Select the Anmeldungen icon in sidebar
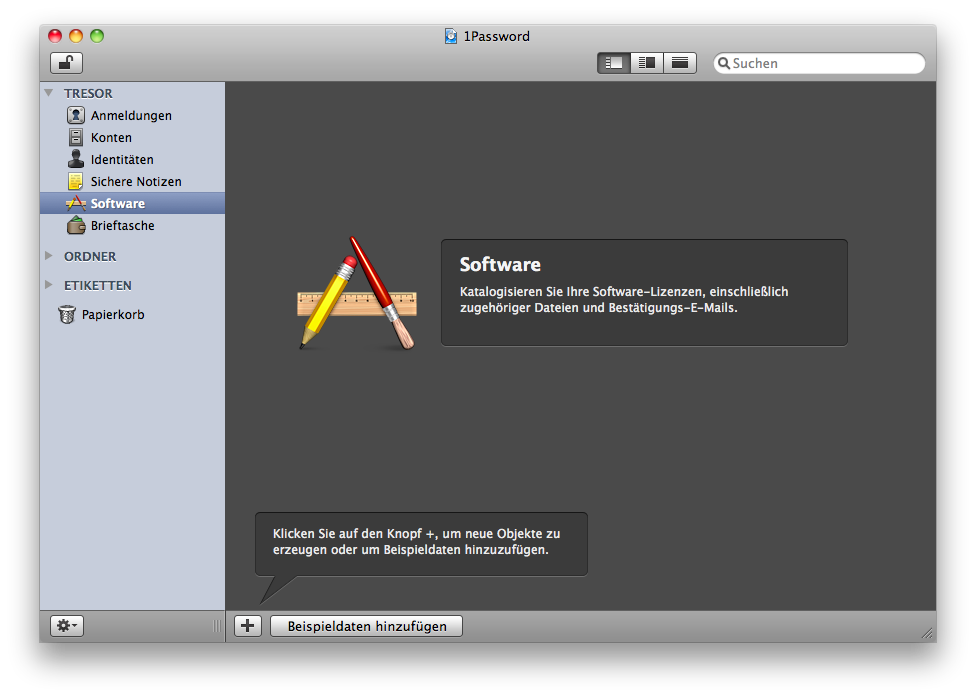The height and width of the screenshot is (697, 976). (x=76, y=116)
